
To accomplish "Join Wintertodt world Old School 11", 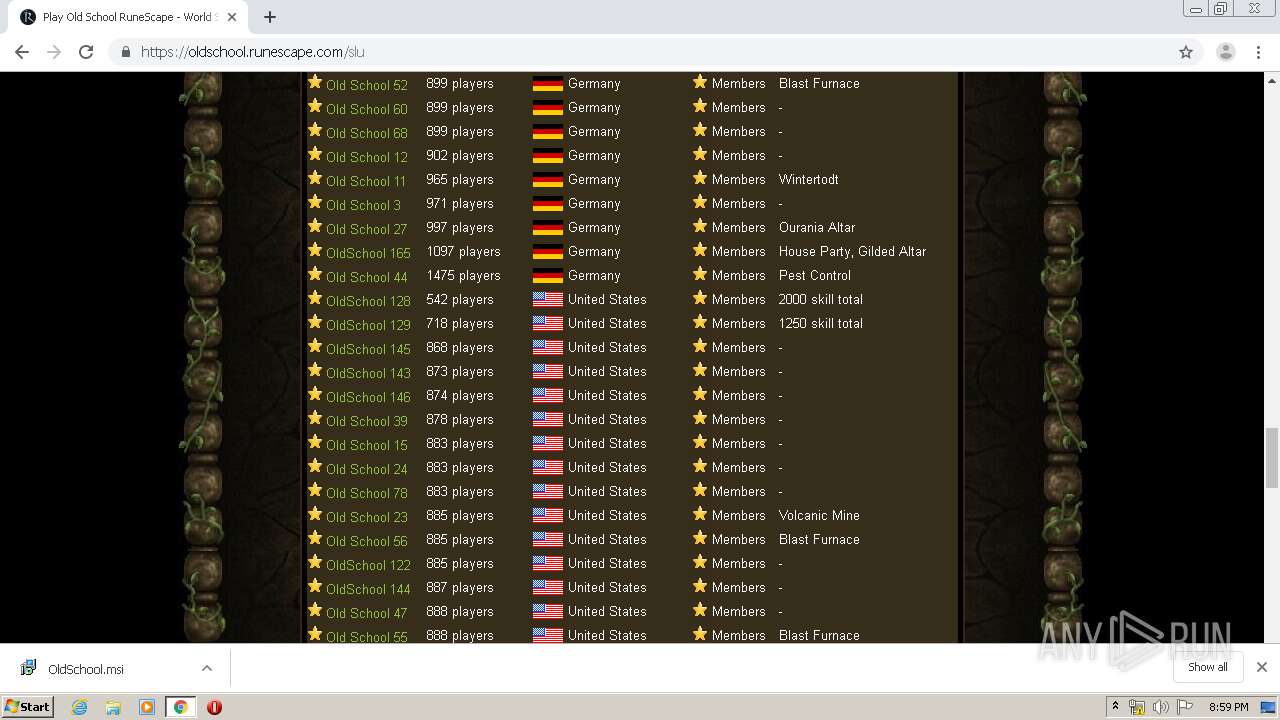I will click(x=365, y=181).
